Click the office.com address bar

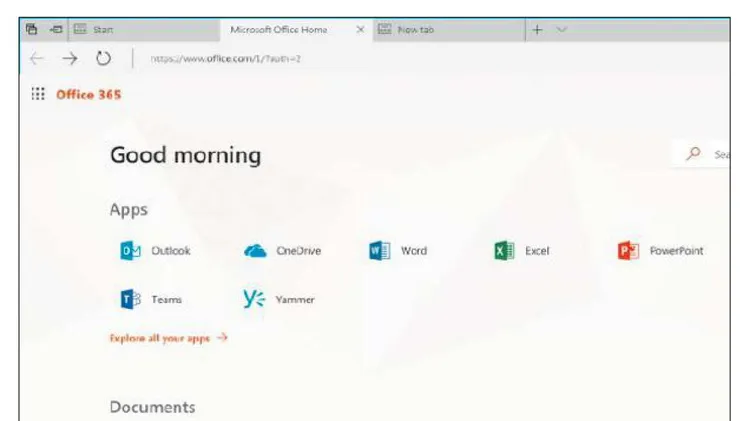tap(225, 58)
